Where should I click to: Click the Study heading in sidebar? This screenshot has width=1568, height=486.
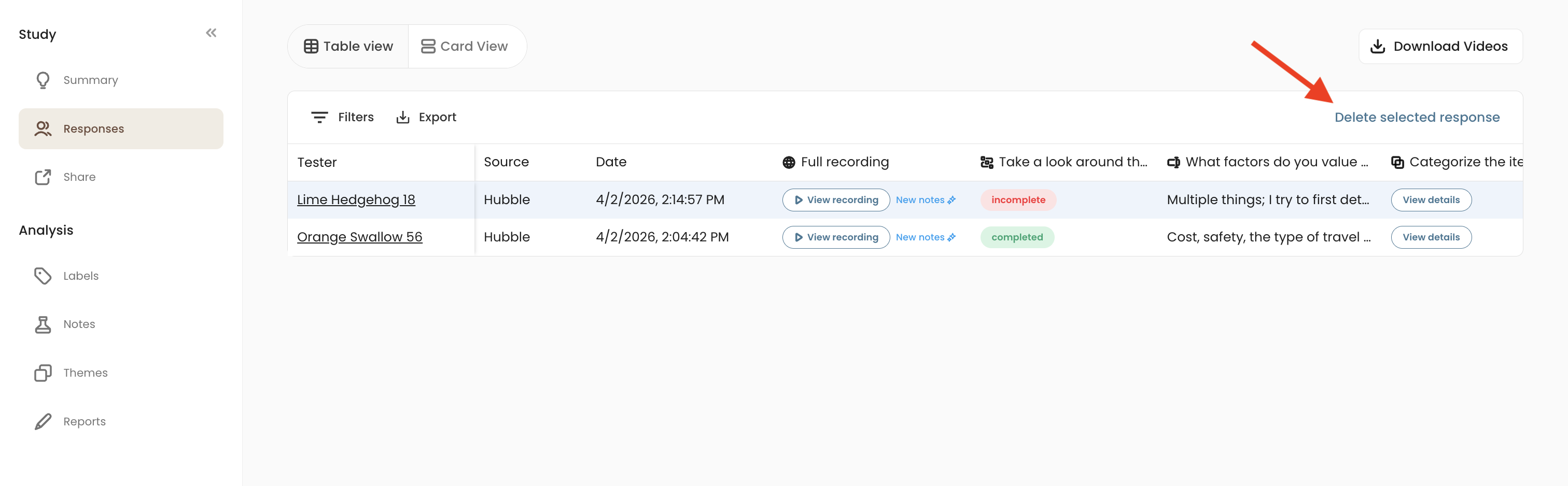pyautogui.click(x=37, y=35)
